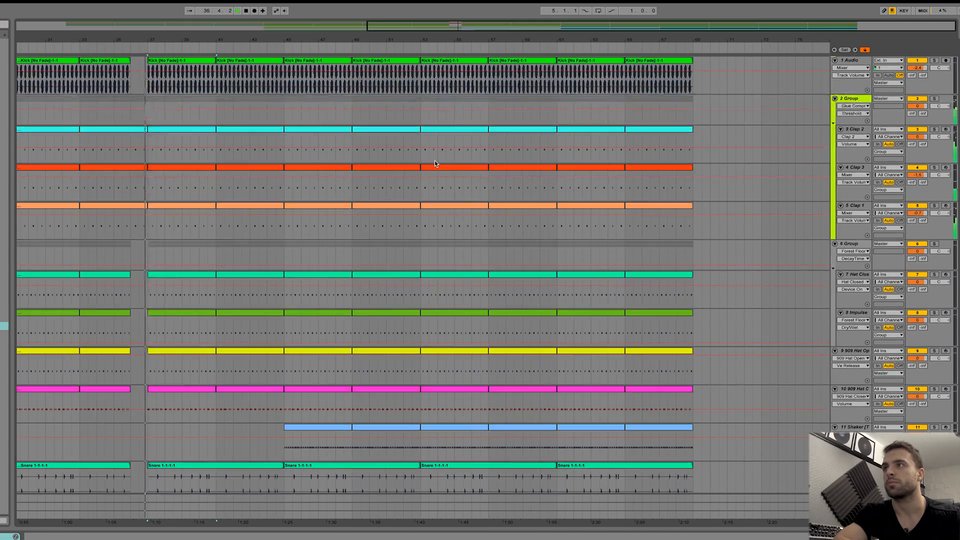Solo the 1 Audio track
Image resolution: width=960 pixels, height=540 pixels.
[934, 60]
